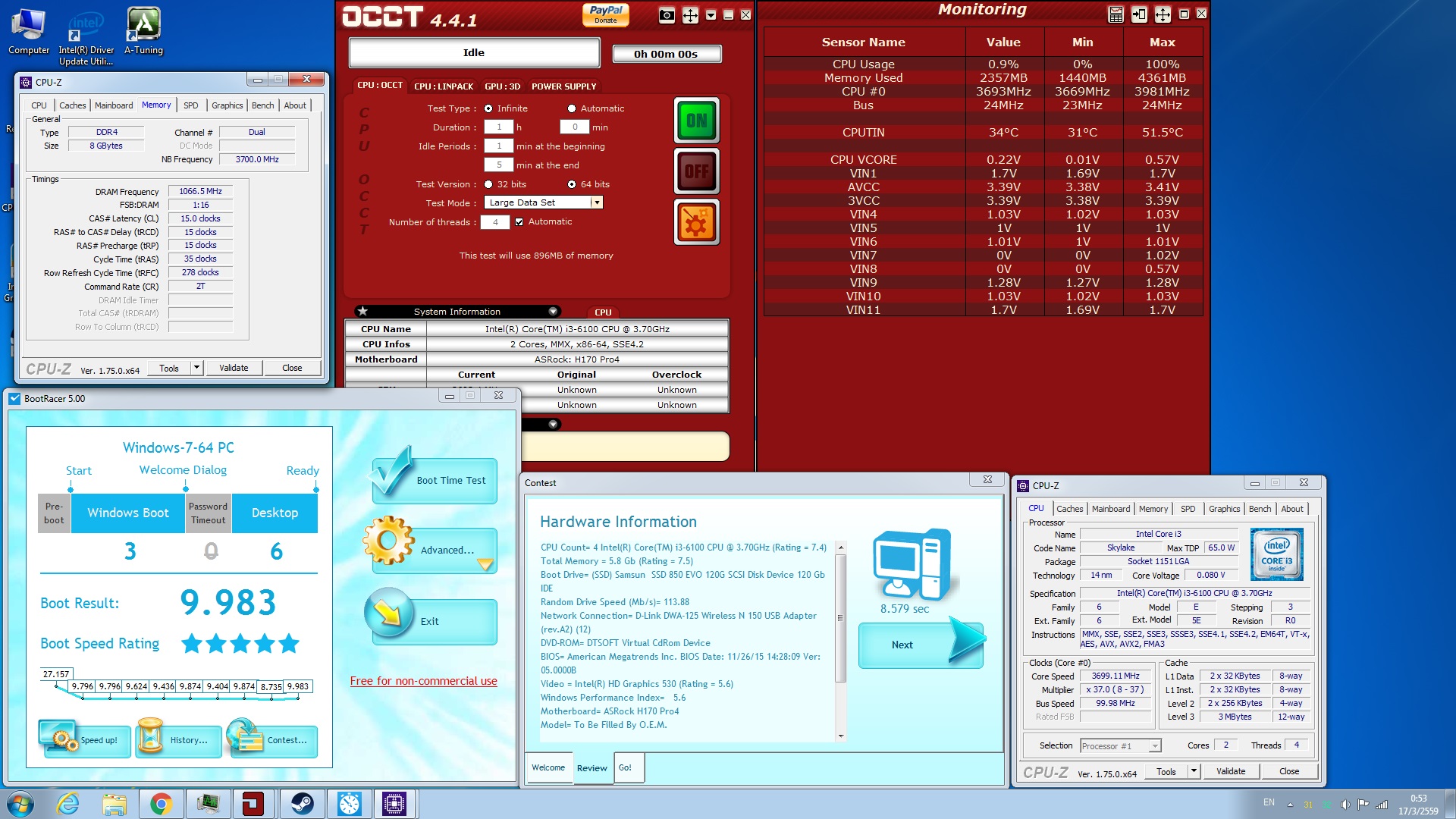
Task: Click the OCCT screenshot camera icon
Action: [667, 15]
